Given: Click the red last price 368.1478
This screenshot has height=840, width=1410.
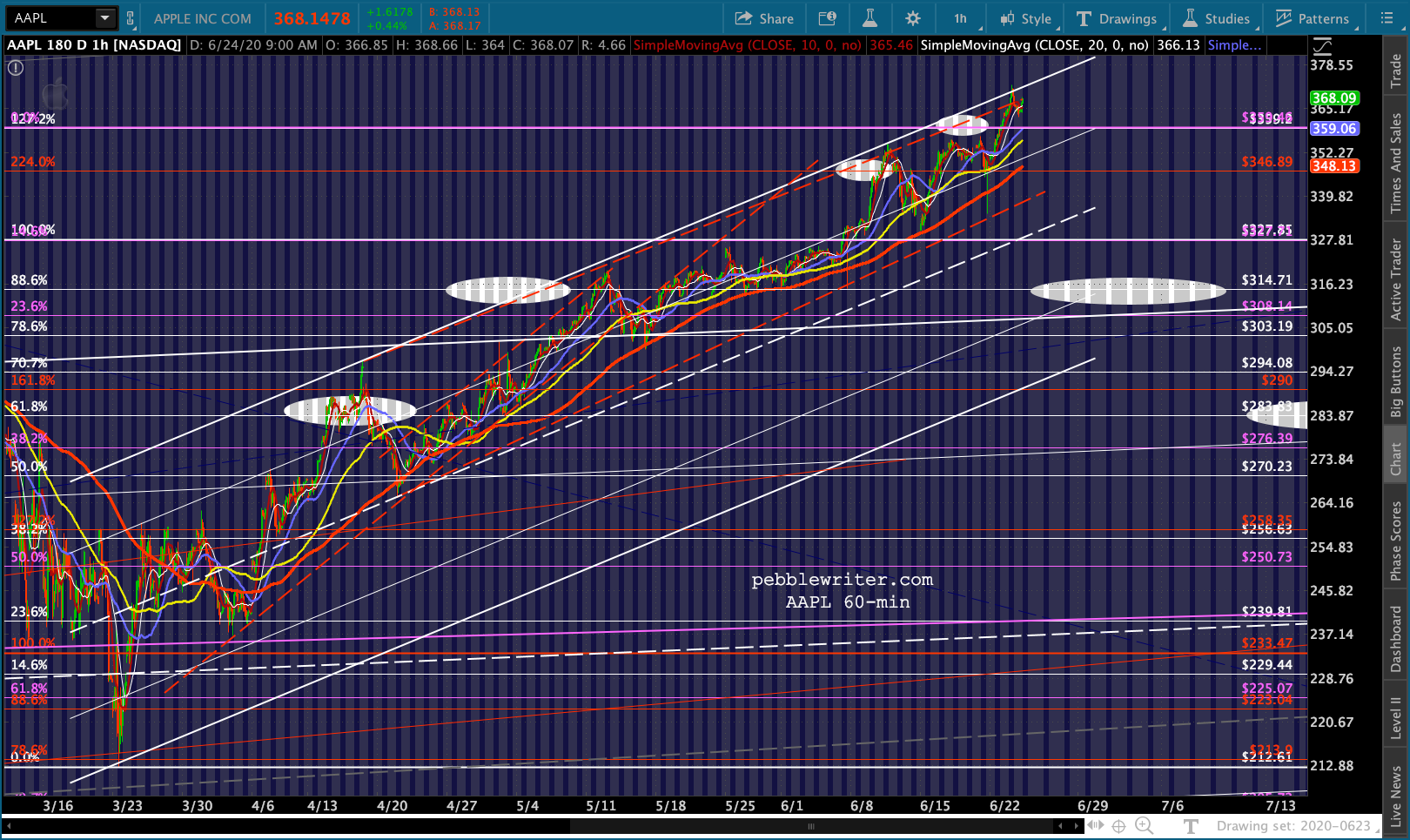Looking at the screenshot, I should click(x=312, y=18).
